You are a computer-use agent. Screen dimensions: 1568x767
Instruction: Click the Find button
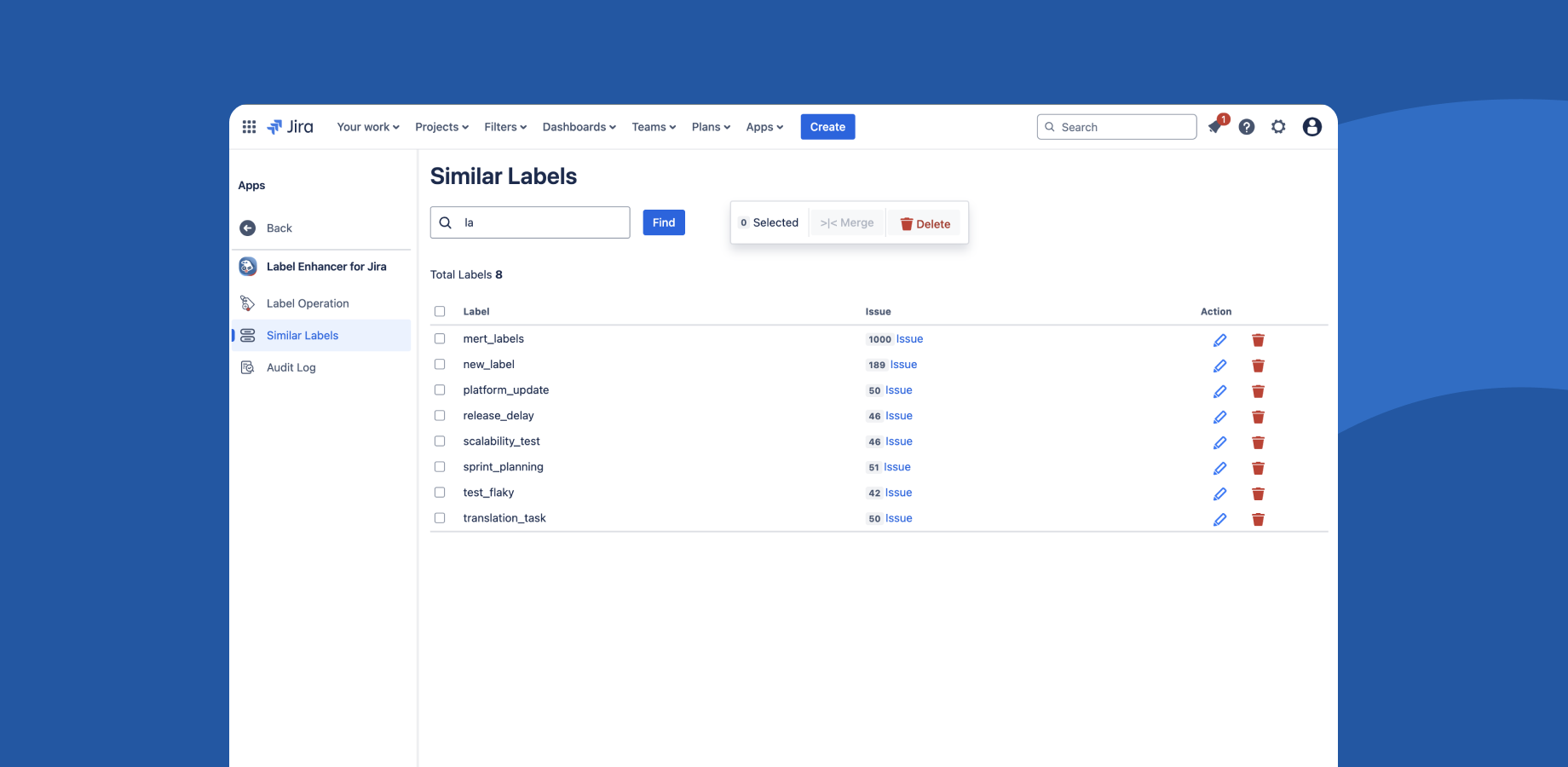664,222
